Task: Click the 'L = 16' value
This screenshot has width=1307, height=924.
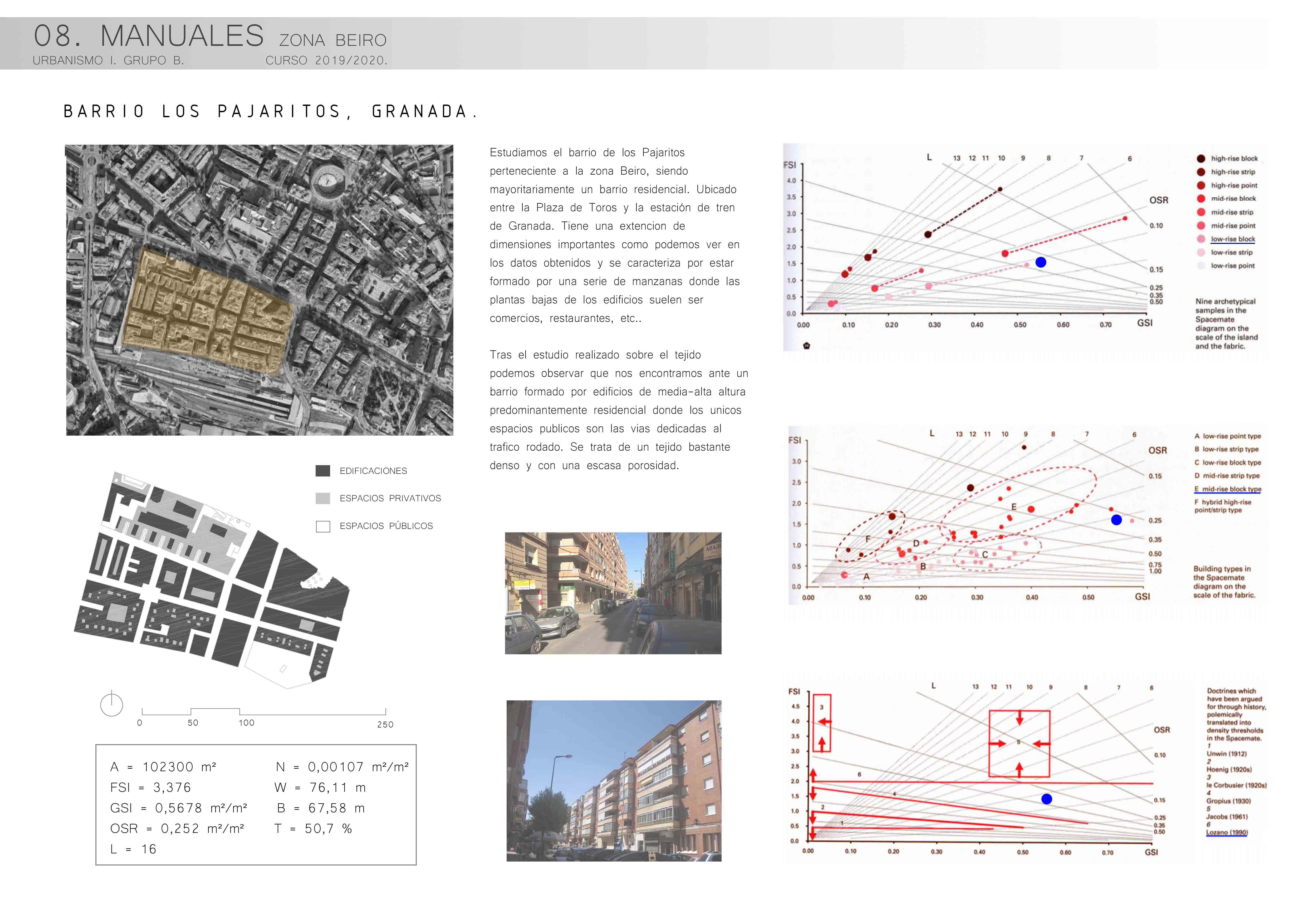Action: 133,849
